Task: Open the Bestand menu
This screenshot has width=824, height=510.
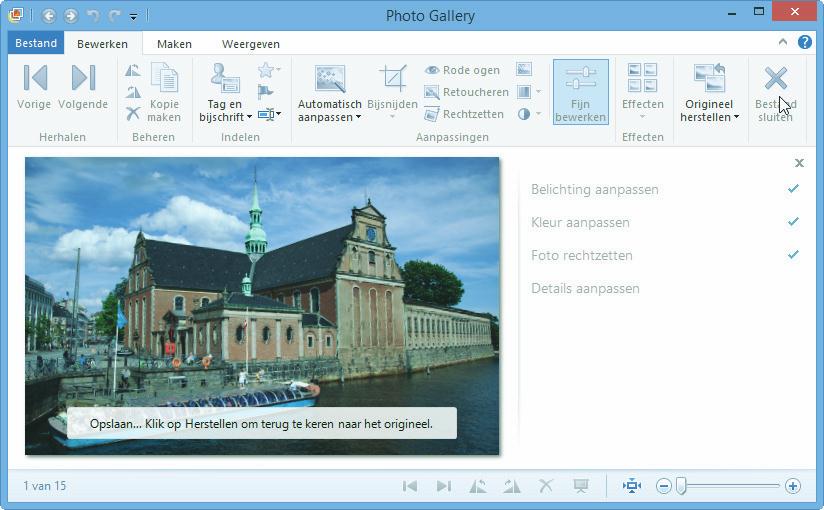Action: tap(36, 44)
